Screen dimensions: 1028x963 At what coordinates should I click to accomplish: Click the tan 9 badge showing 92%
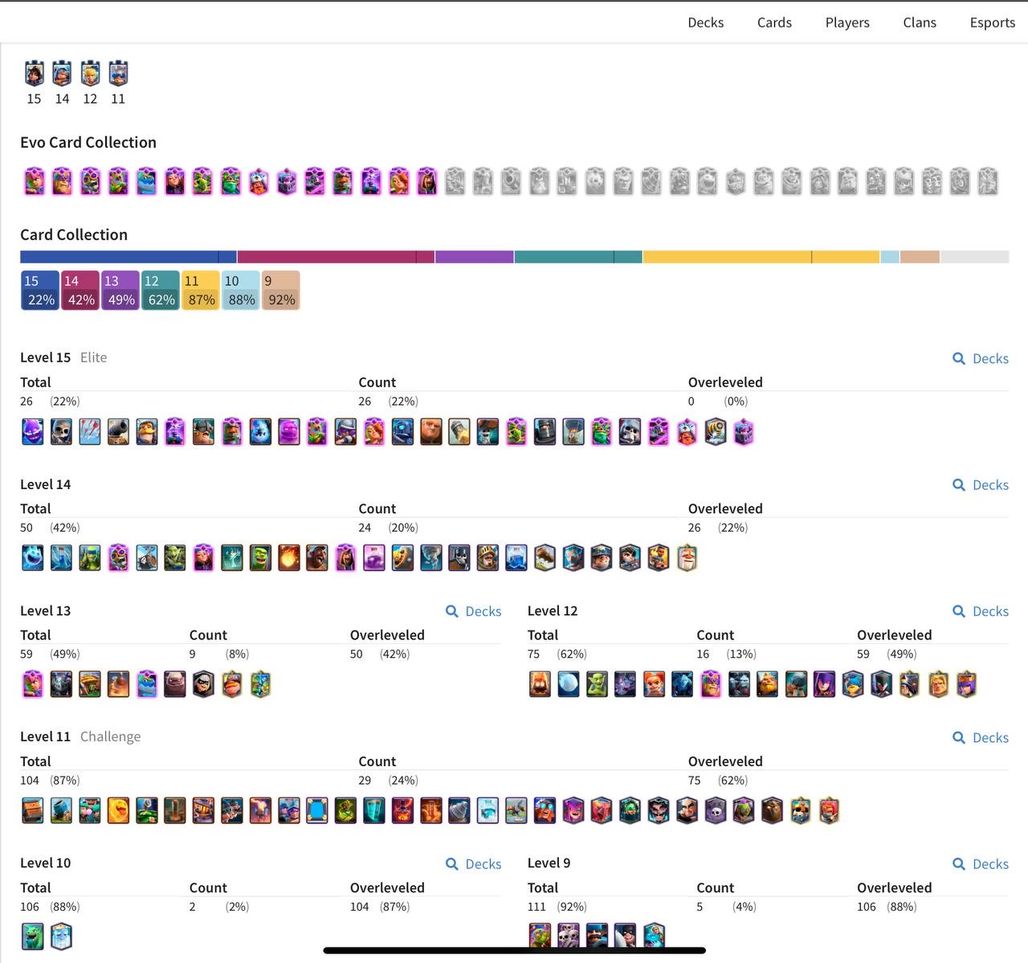click(x=281, y=290)
